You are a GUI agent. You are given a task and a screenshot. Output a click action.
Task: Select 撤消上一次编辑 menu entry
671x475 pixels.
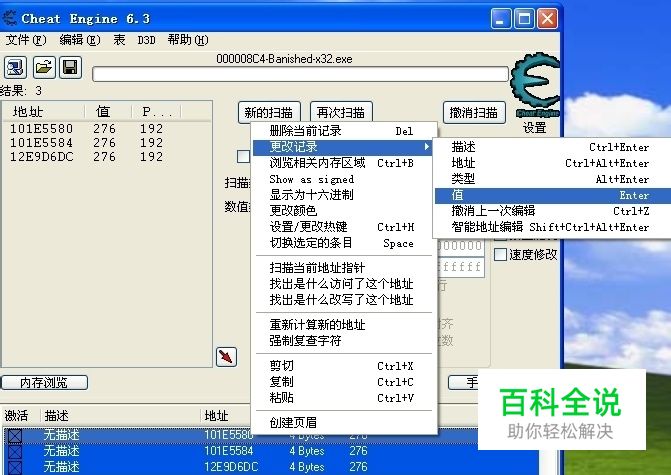[x=552, y=211]
